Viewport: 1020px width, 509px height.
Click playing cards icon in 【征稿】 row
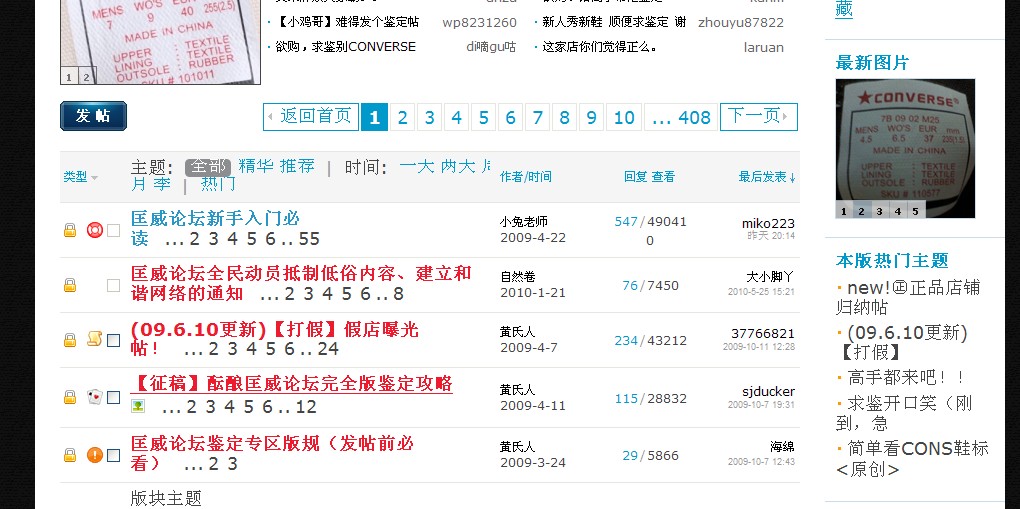95,396
